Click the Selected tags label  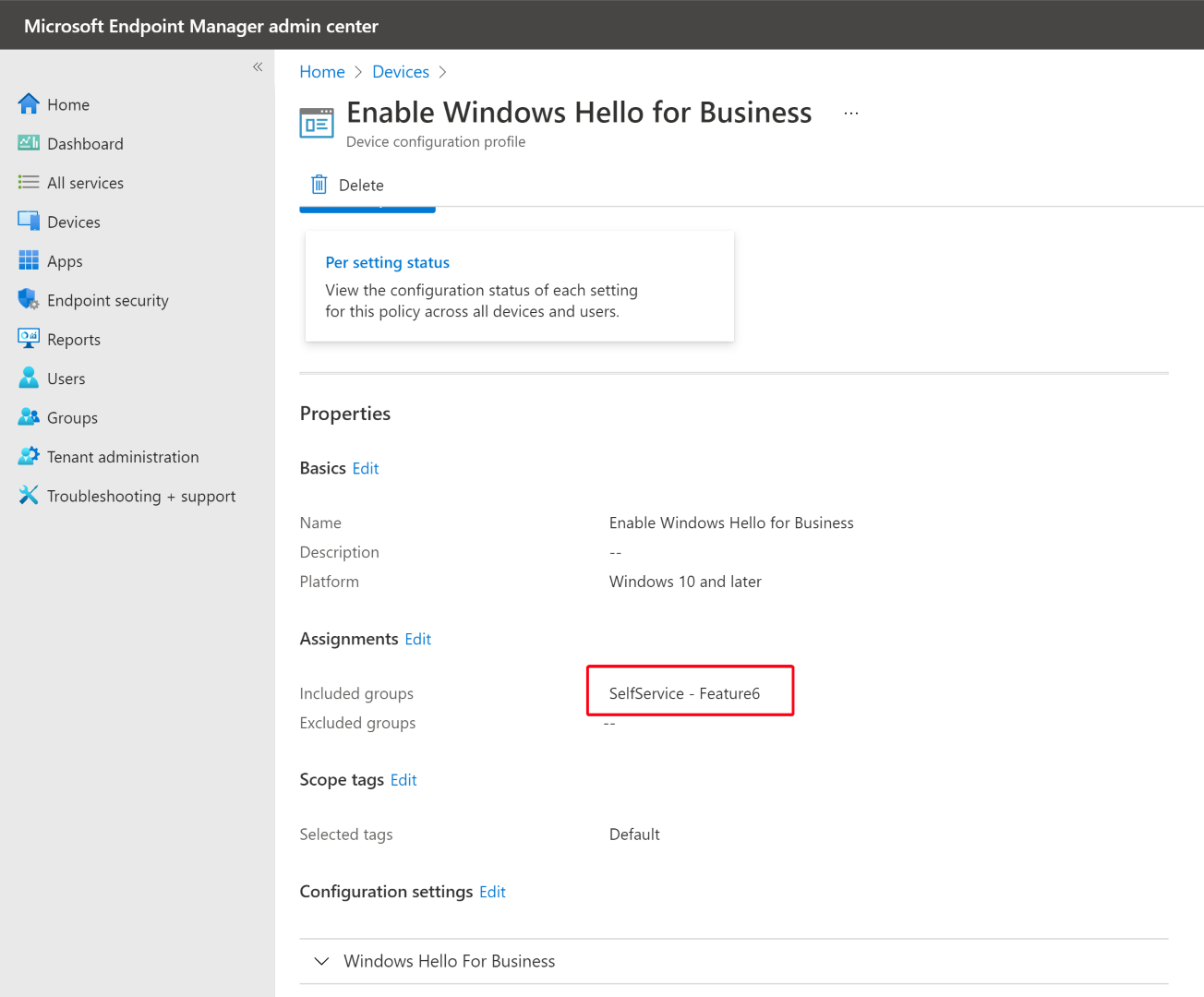346,835
